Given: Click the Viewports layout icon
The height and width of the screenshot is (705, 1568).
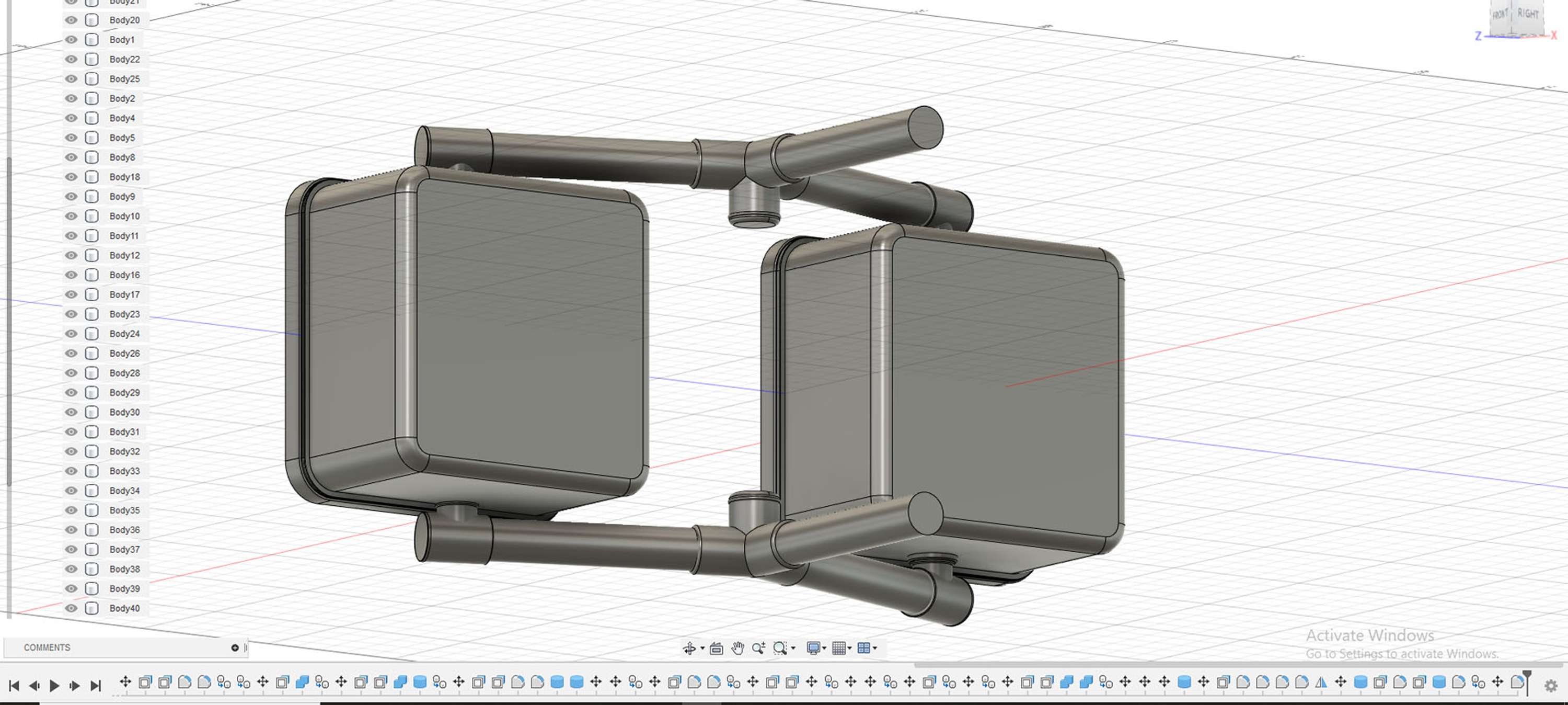Looking at the screenshot, I should click(x=864, y=647).
